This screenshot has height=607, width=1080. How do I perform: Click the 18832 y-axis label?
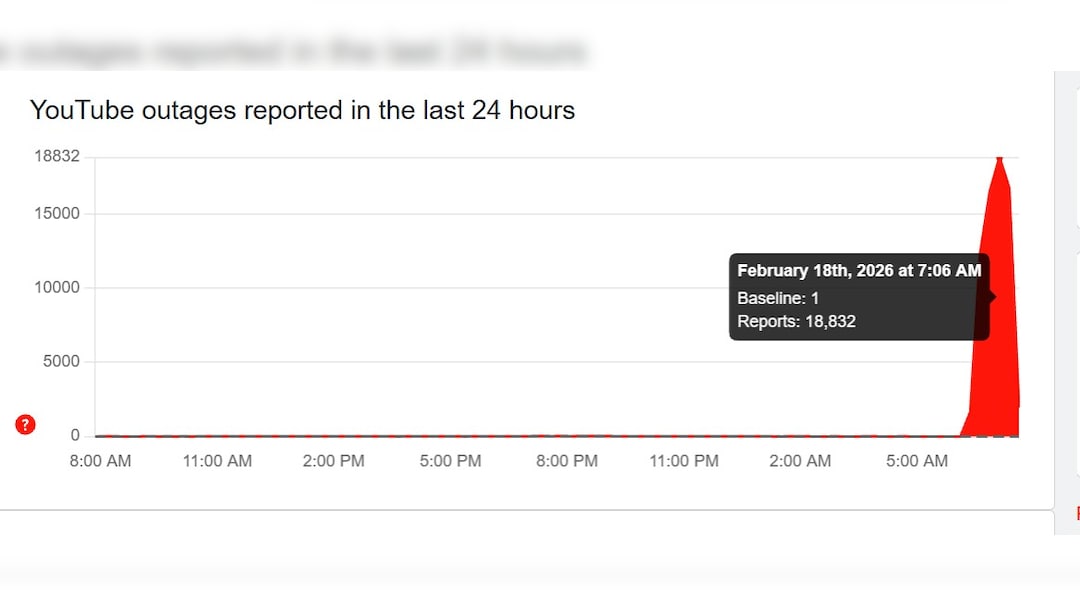58,157
